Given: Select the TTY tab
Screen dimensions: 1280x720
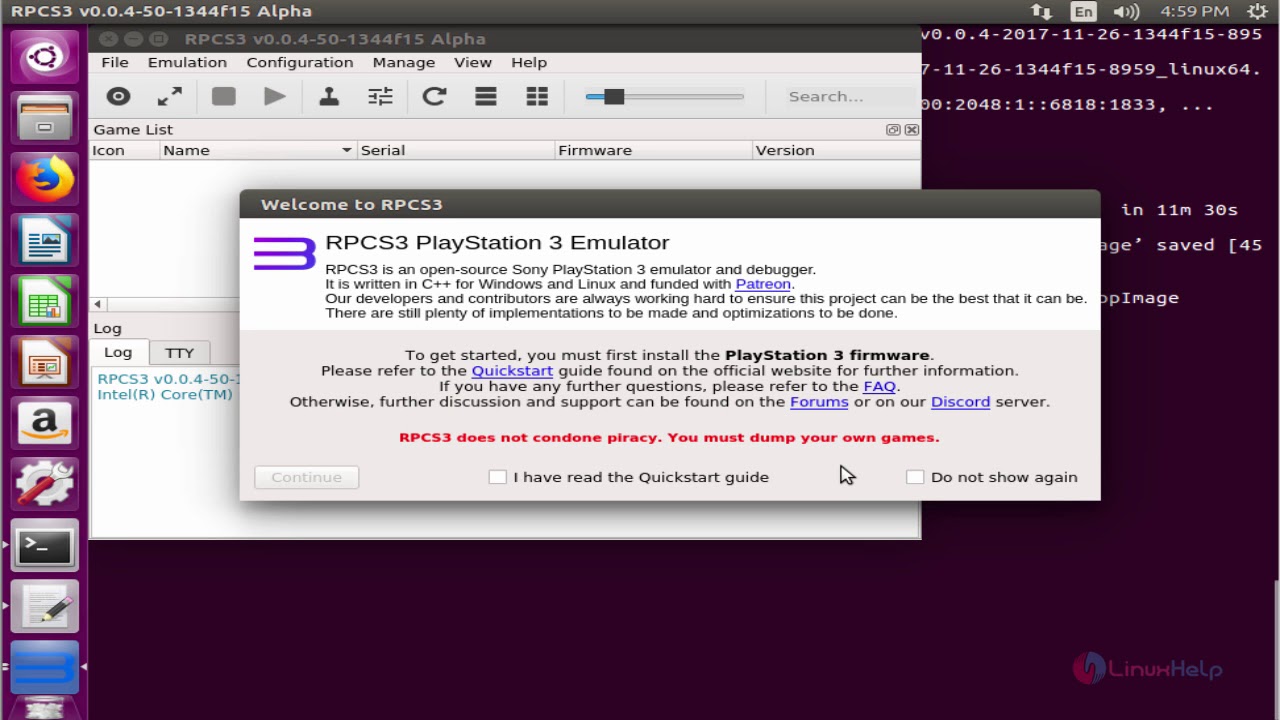Looking at the screenshot, I should (x=179, y=353).
